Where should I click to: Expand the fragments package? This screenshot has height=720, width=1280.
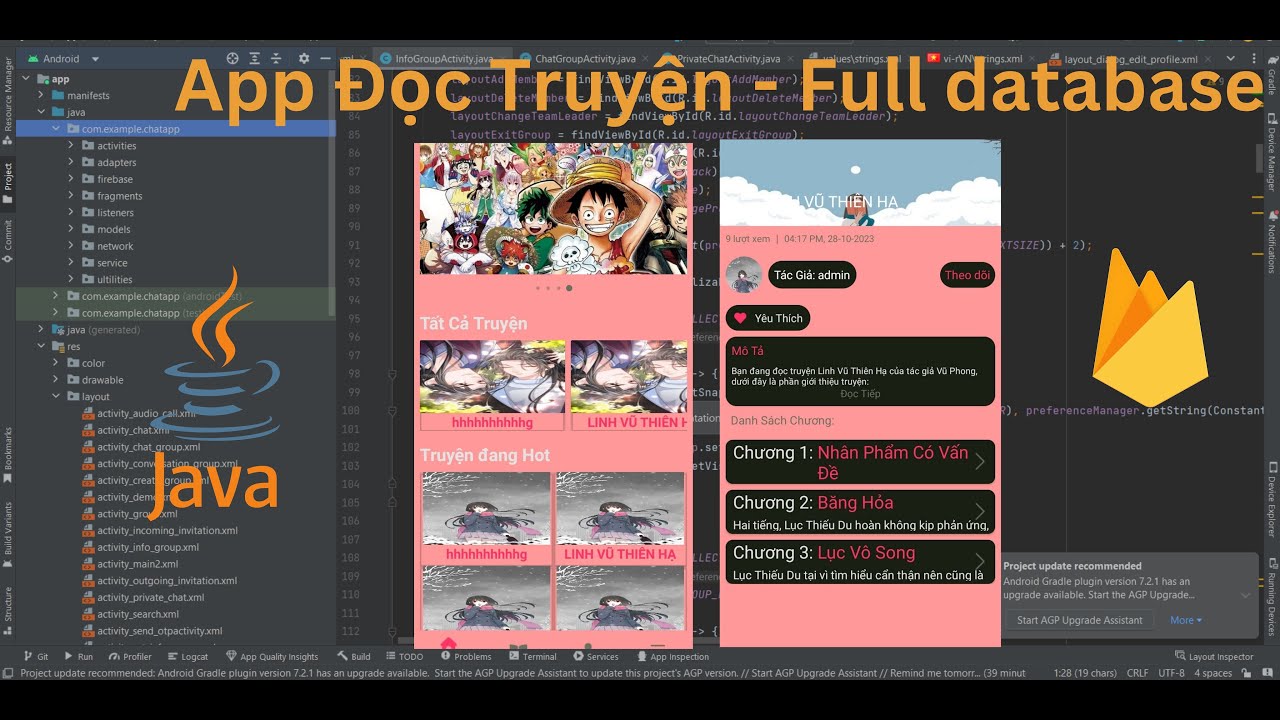71,196
